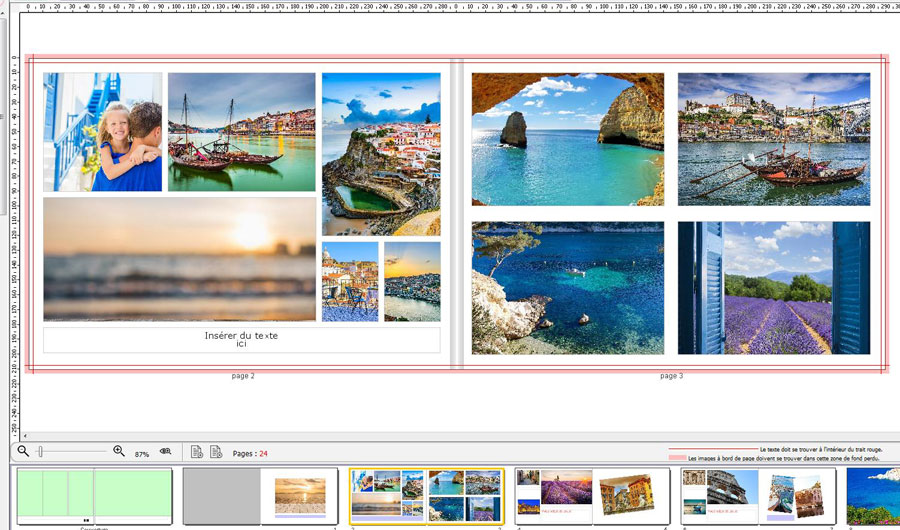Select the blurred sunset beach photo
The height and width of the screenshot is (530, 900).
pyautogui.click(x=180, y=259)
